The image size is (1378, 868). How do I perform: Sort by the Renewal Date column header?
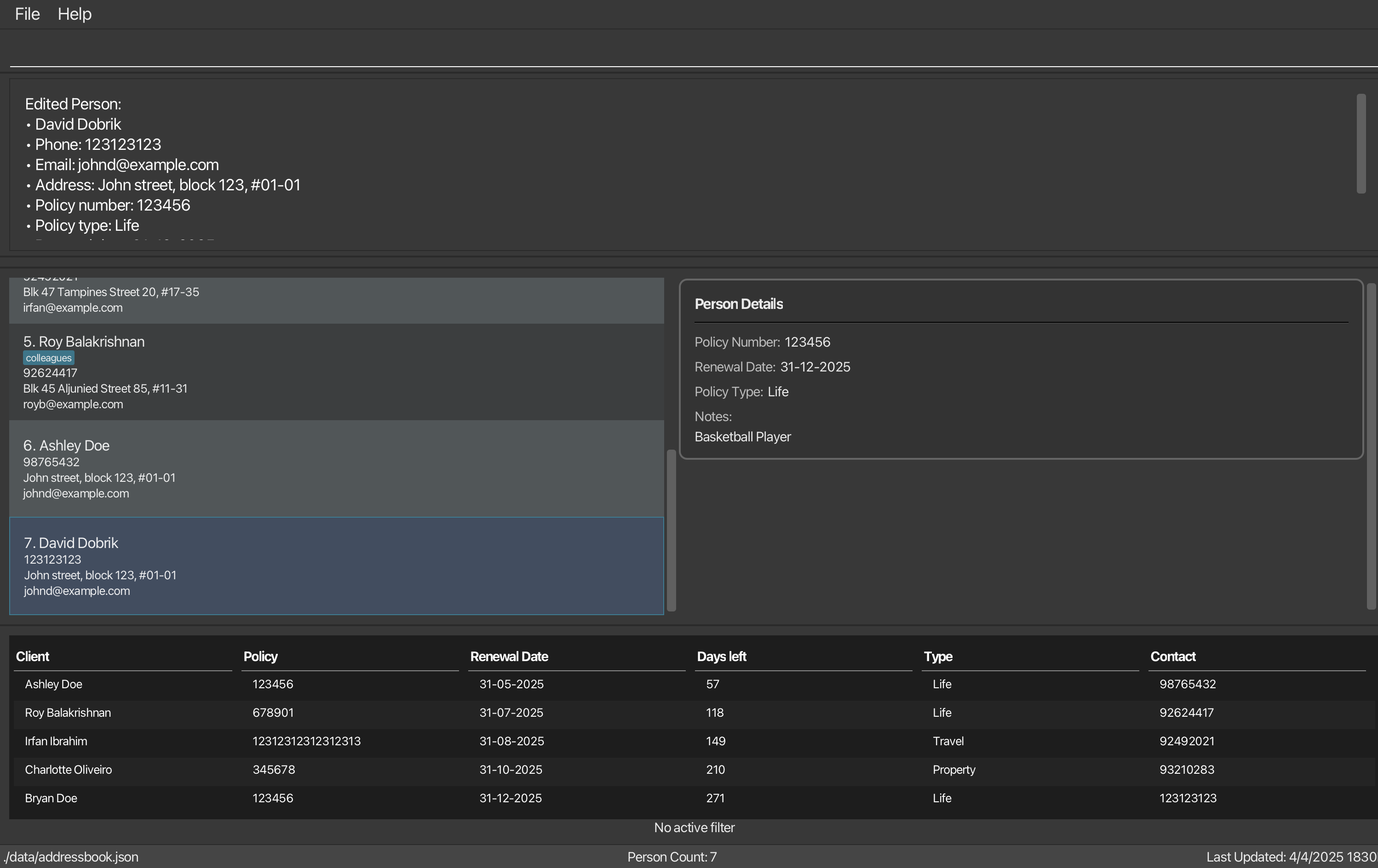(x=509, y=657)
